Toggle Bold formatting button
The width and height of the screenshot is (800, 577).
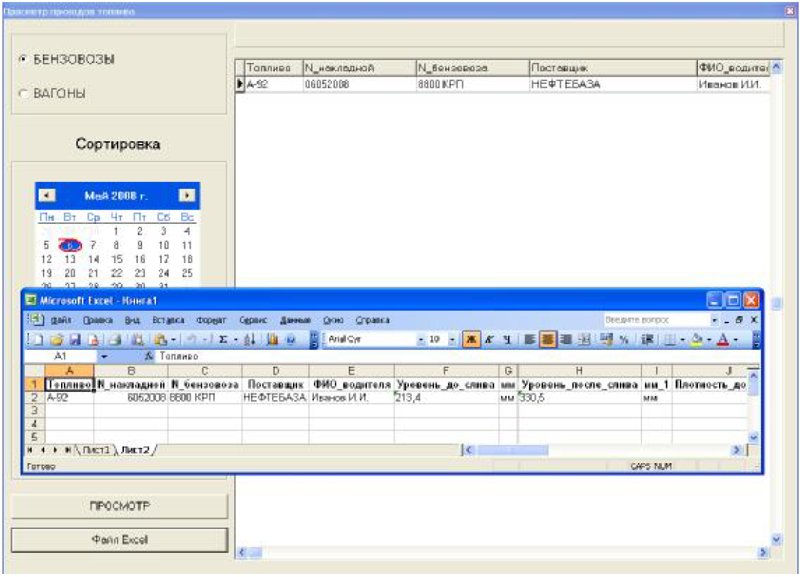point(471,340)
